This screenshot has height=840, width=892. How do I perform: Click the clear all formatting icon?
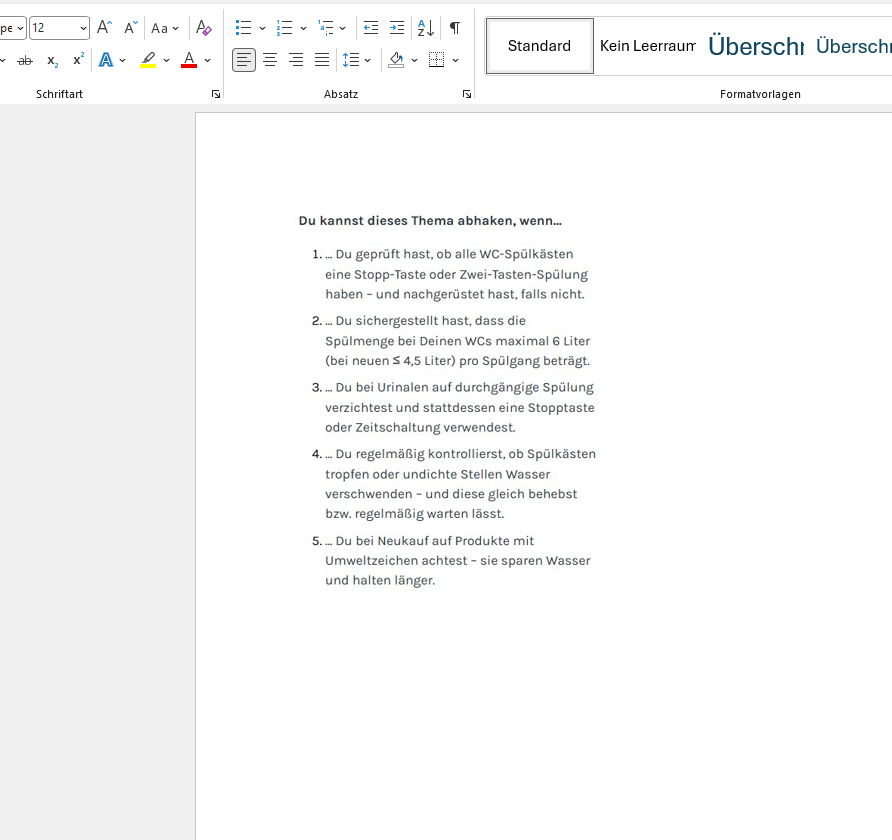[x=203, y=27]
